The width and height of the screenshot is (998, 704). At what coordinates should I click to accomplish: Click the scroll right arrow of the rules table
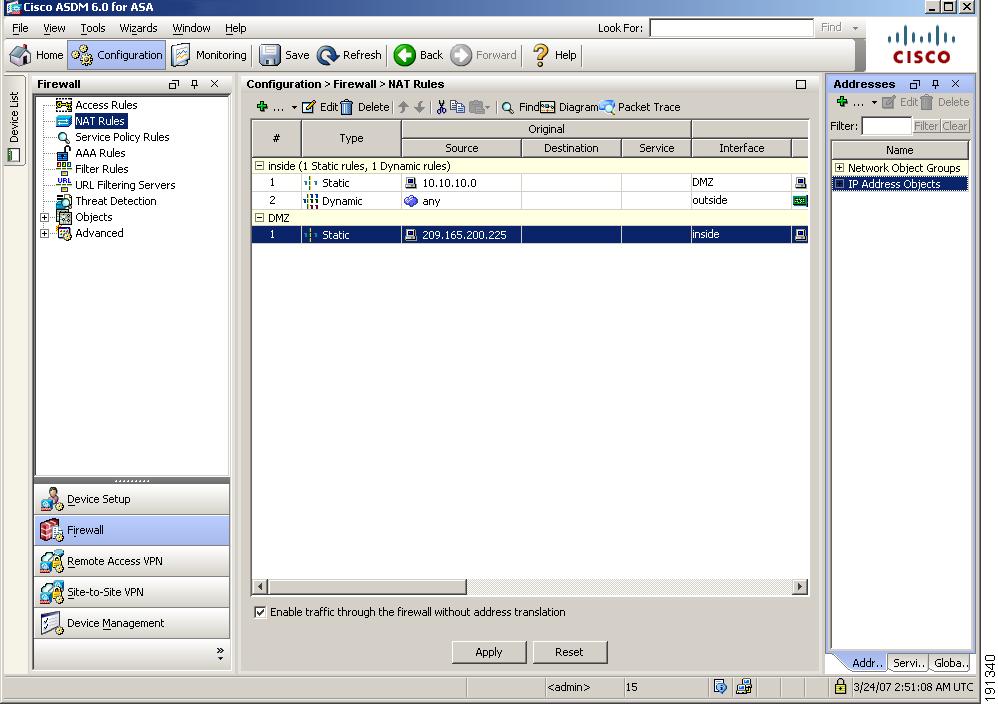(800, 586)
